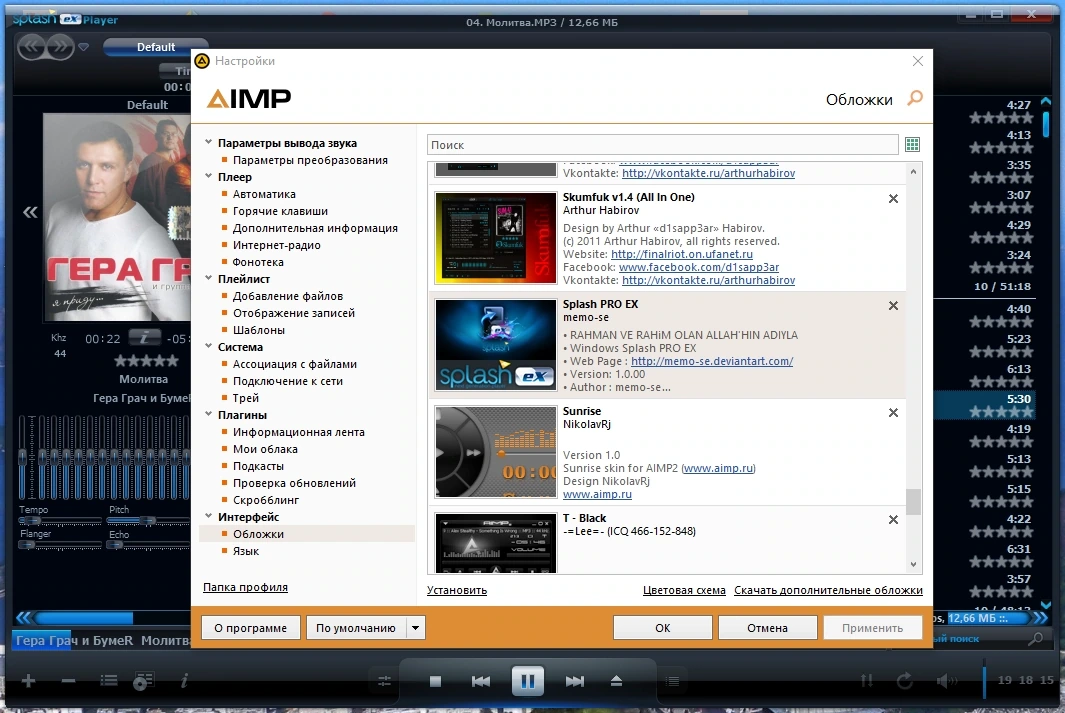Open the playlist list icon at bottom left

(109, 680)
